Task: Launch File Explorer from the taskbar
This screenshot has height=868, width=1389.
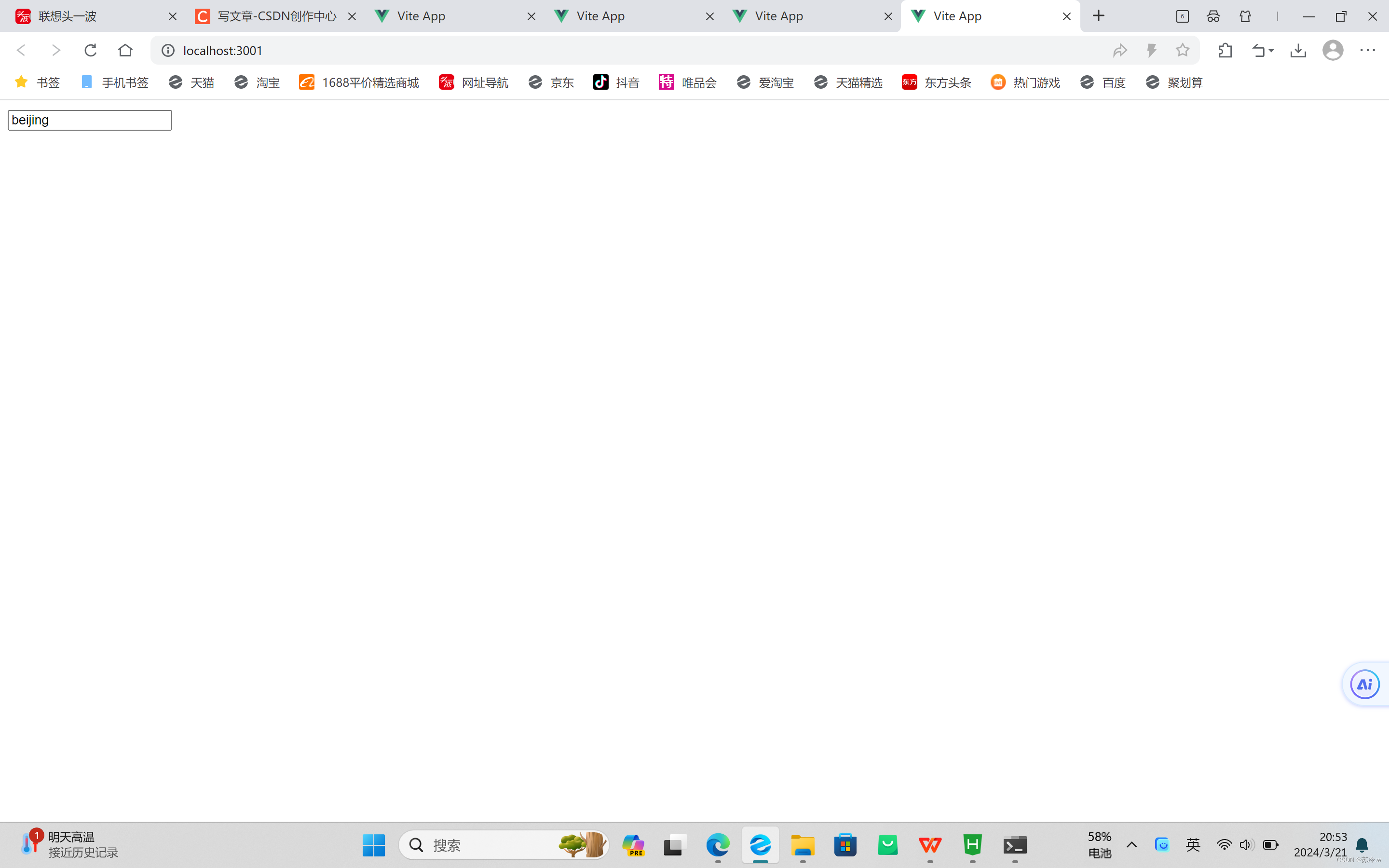Action: (x=803, y=844)
